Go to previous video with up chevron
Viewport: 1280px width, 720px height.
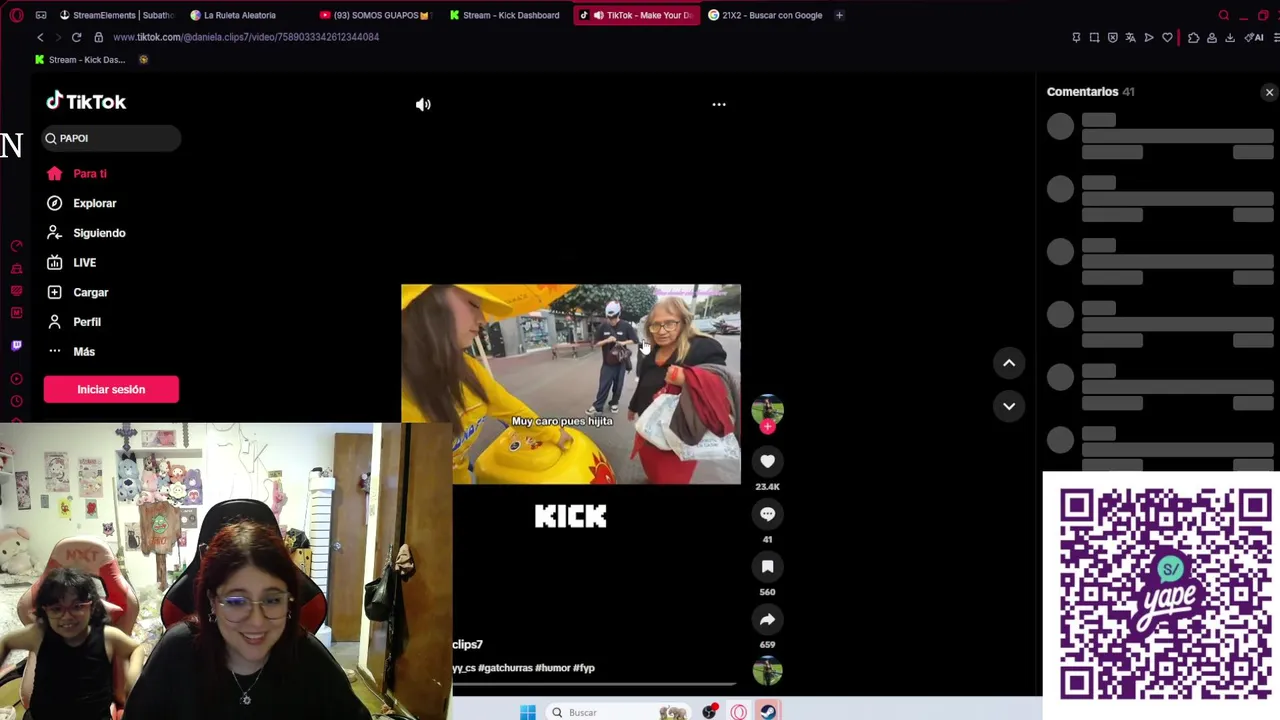coord(1009,363)
